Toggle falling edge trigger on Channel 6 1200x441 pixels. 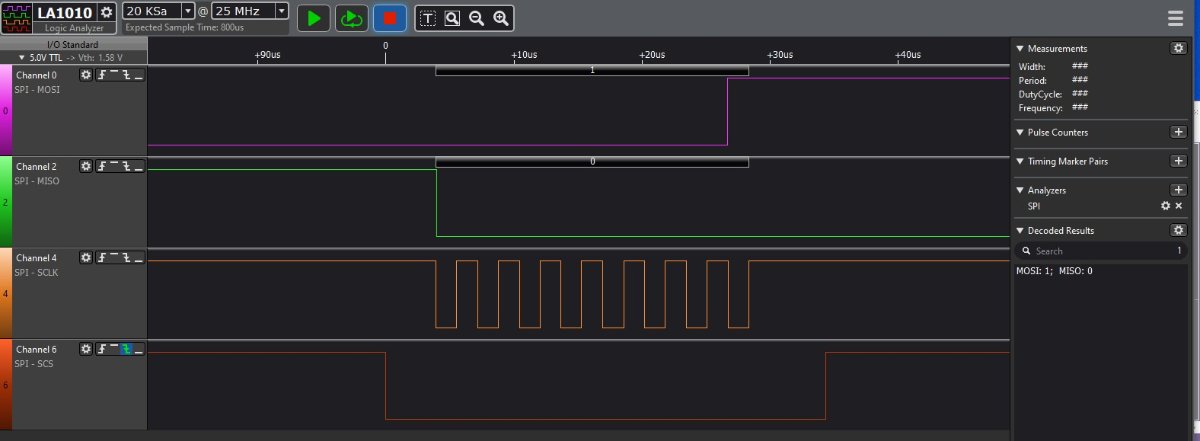[126, 349]
